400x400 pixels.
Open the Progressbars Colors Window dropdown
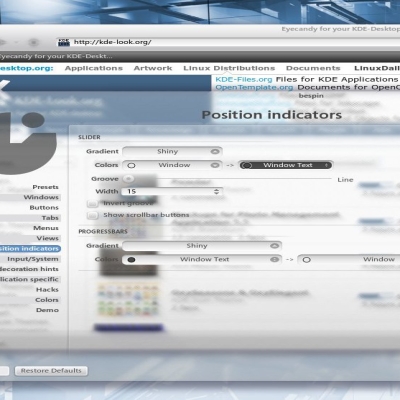(x=348, y=259)
